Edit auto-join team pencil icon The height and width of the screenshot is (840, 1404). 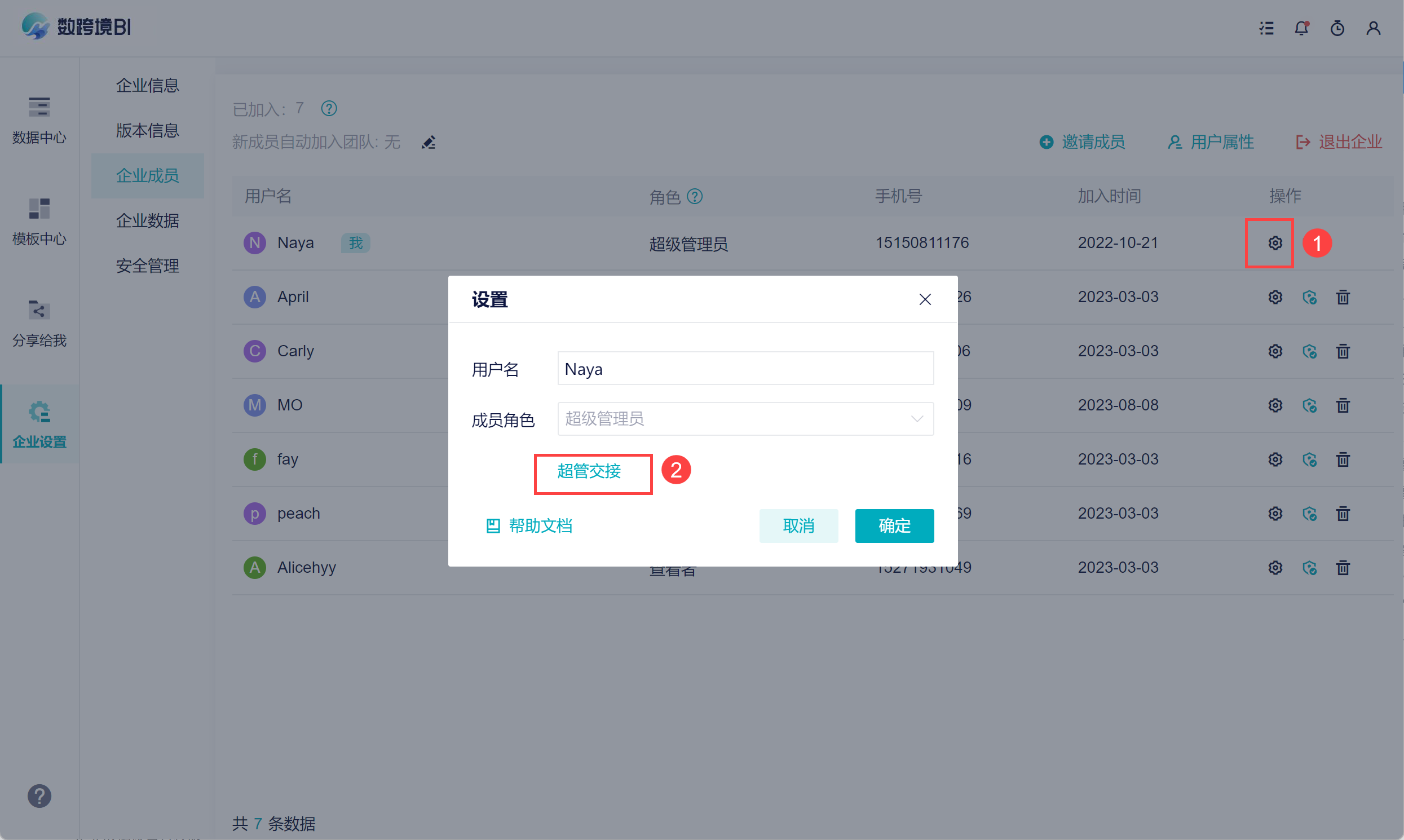[x=429, y=142]
